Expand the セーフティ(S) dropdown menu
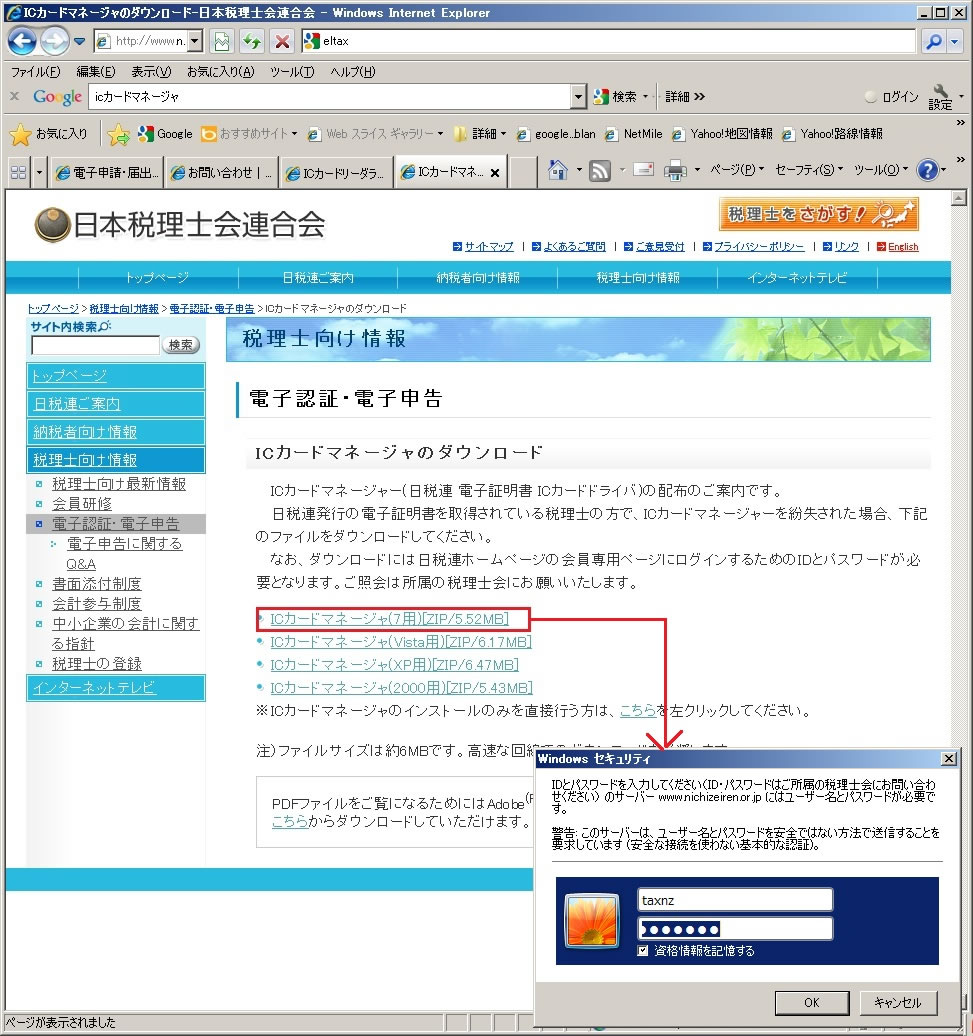This screenshot has width=973, height=1036. tap(809, 170)
